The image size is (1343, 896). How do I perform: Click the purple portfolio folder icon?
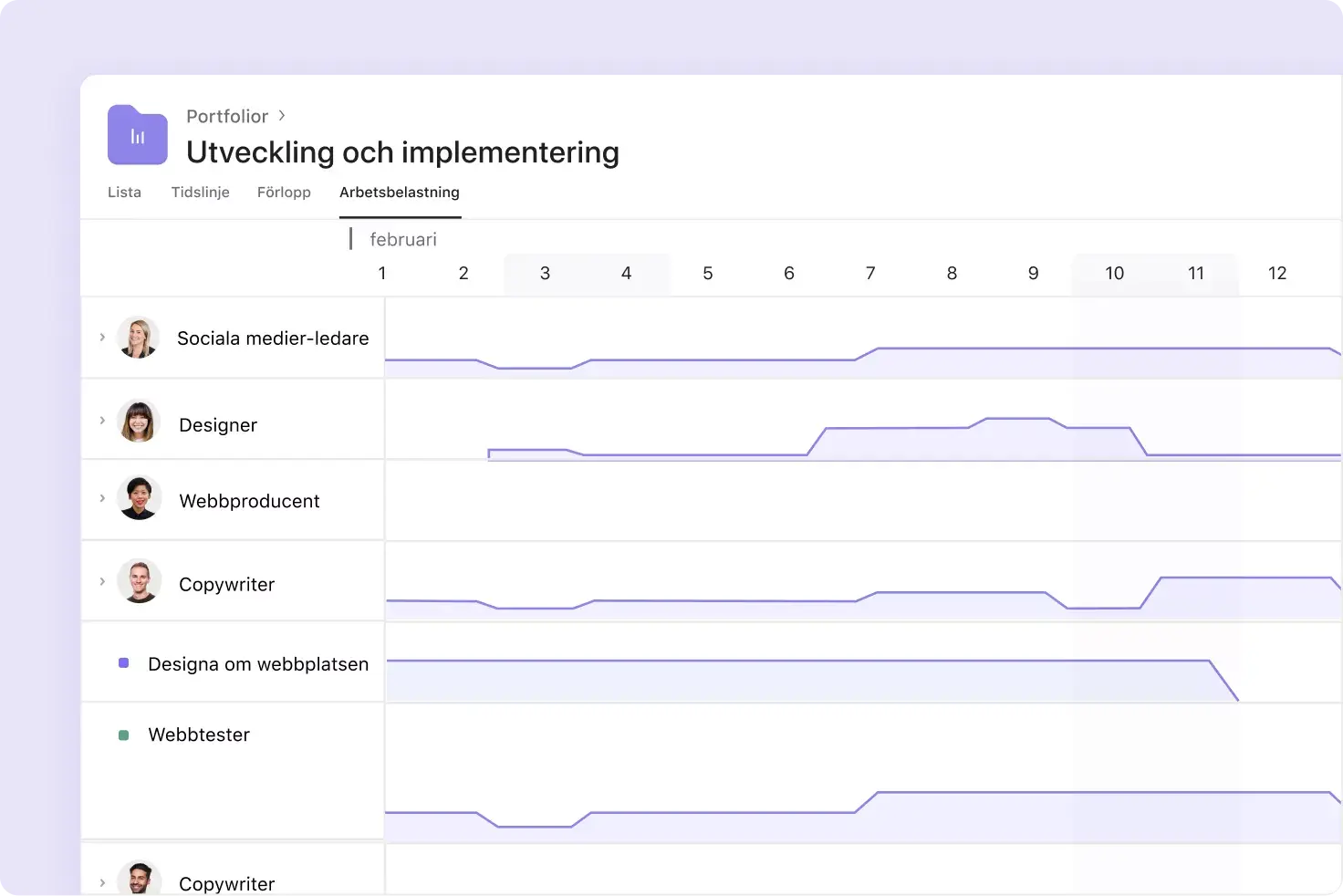point(137,136)
